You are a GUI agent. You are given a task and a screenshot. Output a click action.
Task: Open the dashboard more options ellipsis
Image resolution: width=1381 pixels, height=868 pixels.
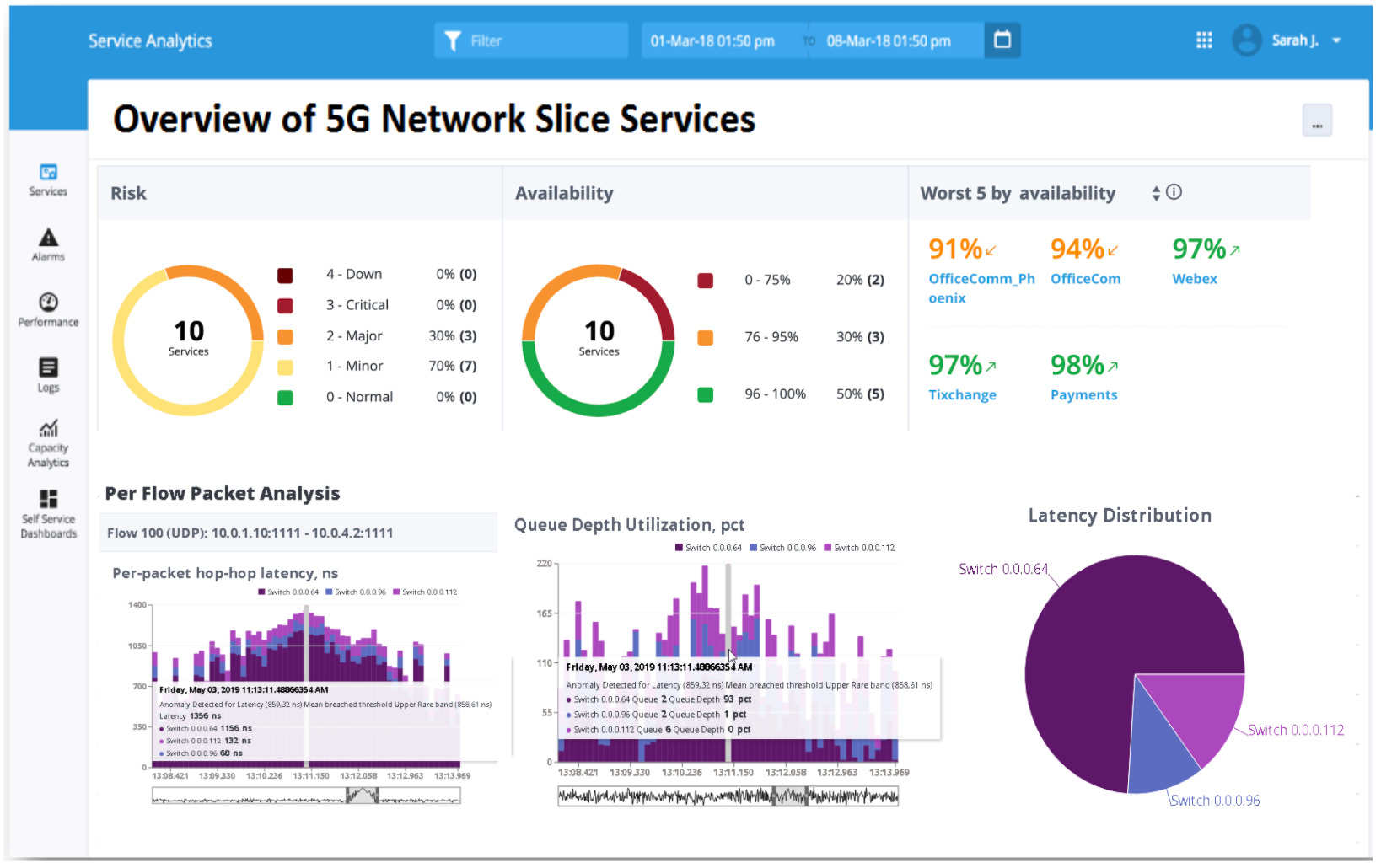pos(1316,122)
